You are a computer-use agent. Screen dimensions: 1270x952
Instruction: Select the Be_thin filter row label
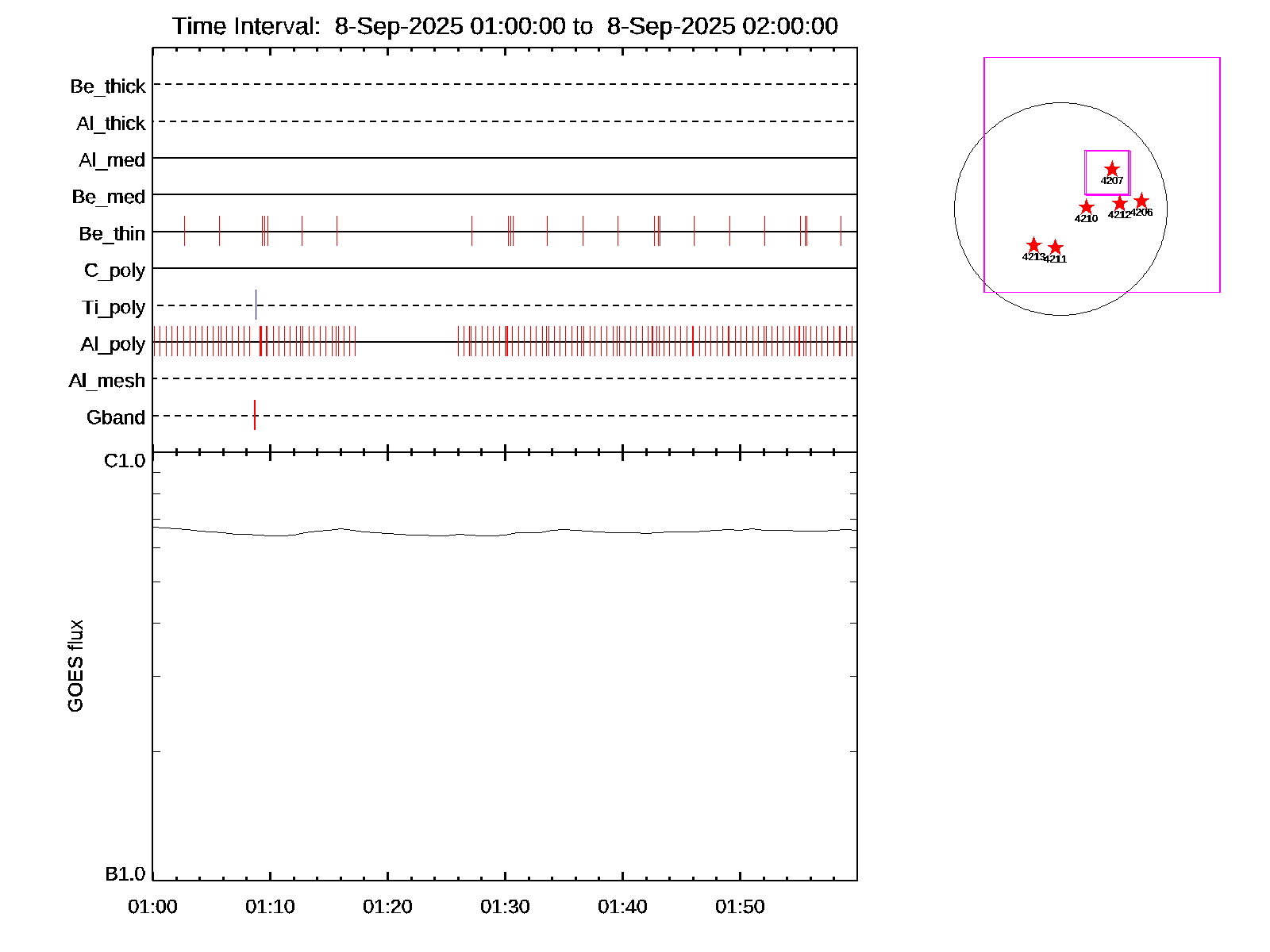click(112, 234)
